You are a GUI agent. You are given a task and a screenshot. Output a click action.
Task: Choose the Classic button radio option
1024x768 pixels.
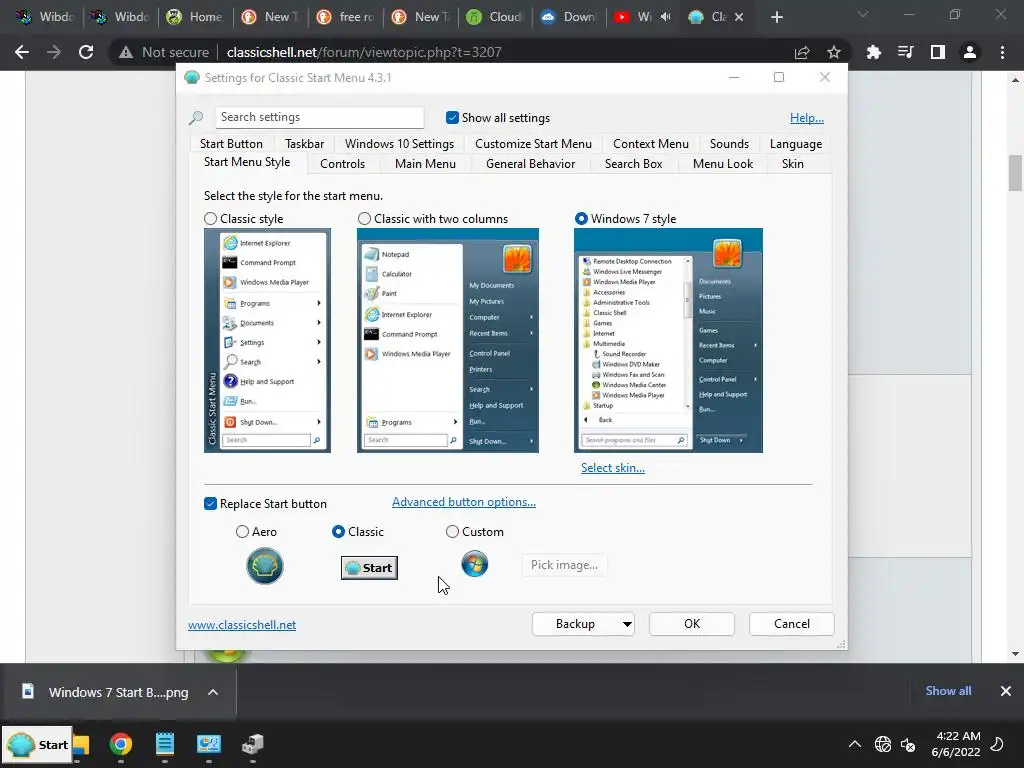coord(338,532)
